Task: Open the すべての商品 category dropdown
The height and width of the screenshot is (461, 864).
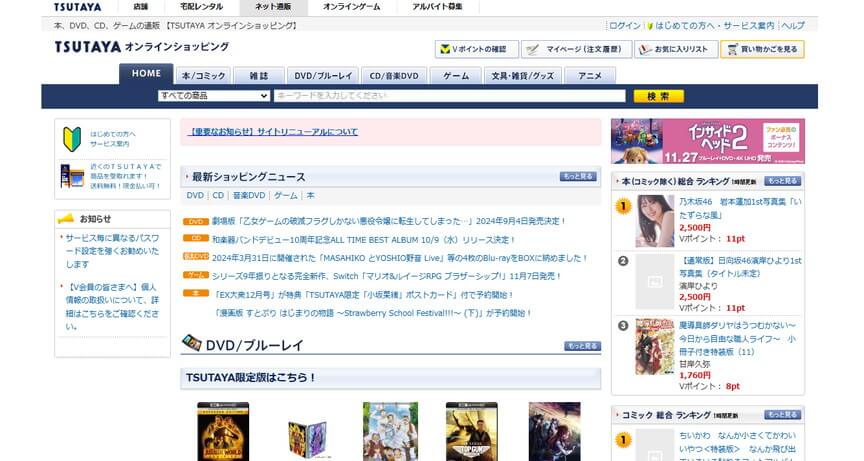Action: click(x=214, y=96)
